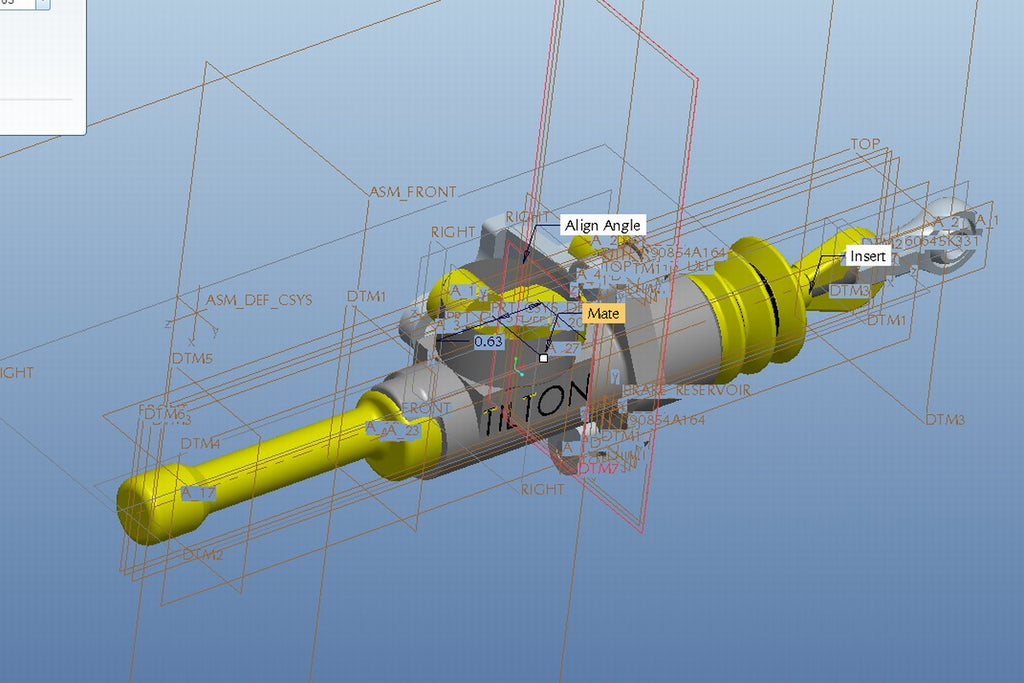Select the DTM2 datum plane label
Image resolution: width=1024 pixels, height=683 pixels.
[202, 554]
